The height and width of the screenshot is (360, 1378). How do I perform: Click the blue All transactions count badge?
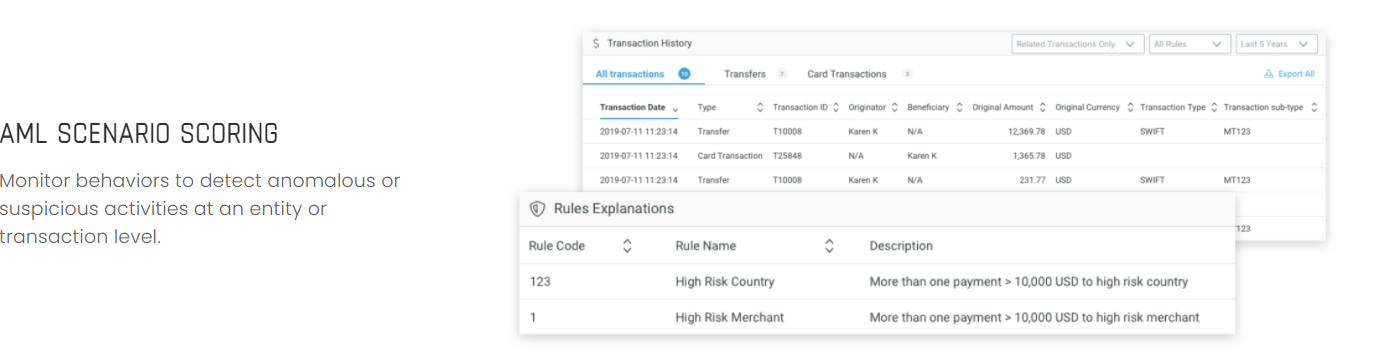point(684,74)
